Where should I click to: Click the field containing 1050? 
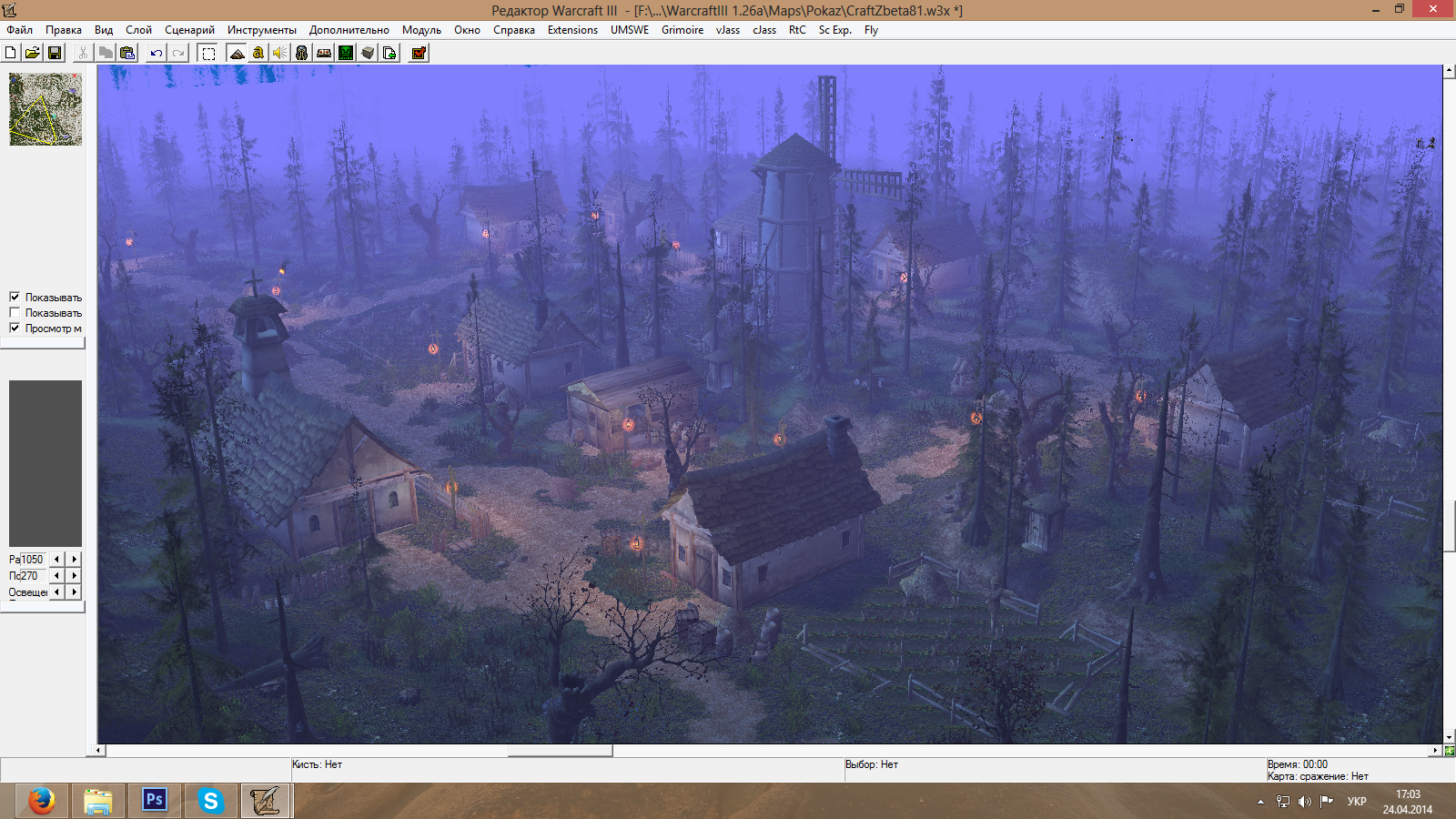(x=33, y=560)
